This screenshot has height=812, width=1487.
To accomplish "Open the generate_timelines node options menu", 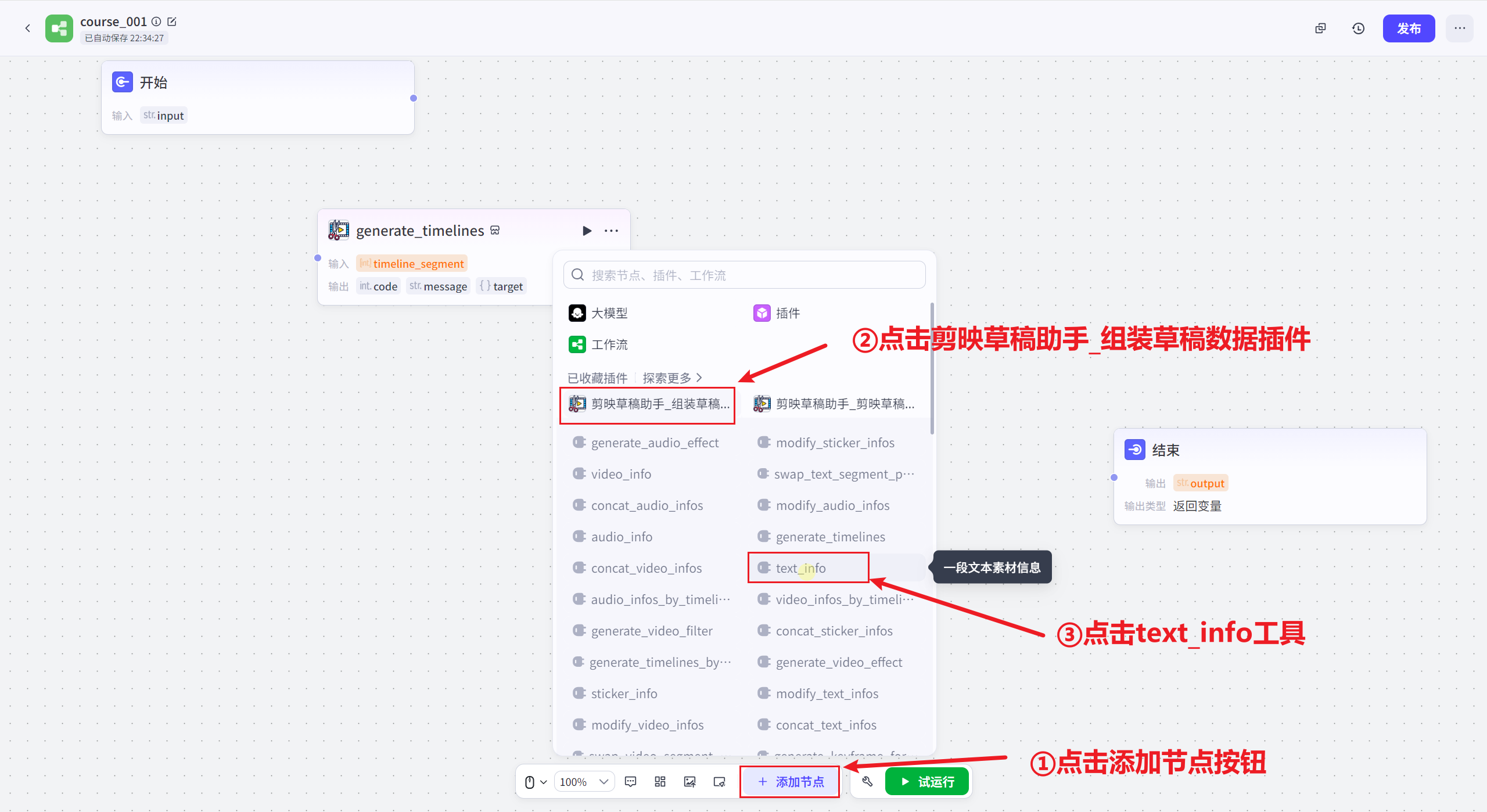I will (x=611, y=231).
